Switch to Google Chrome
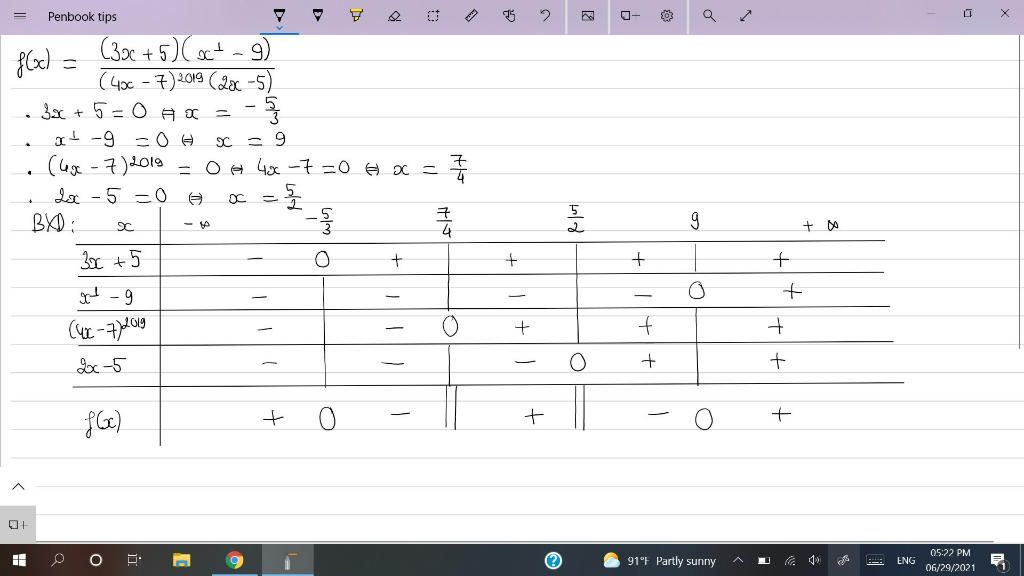The height and width of the screenshot is (576, 1024). click(x=234, y=560)
